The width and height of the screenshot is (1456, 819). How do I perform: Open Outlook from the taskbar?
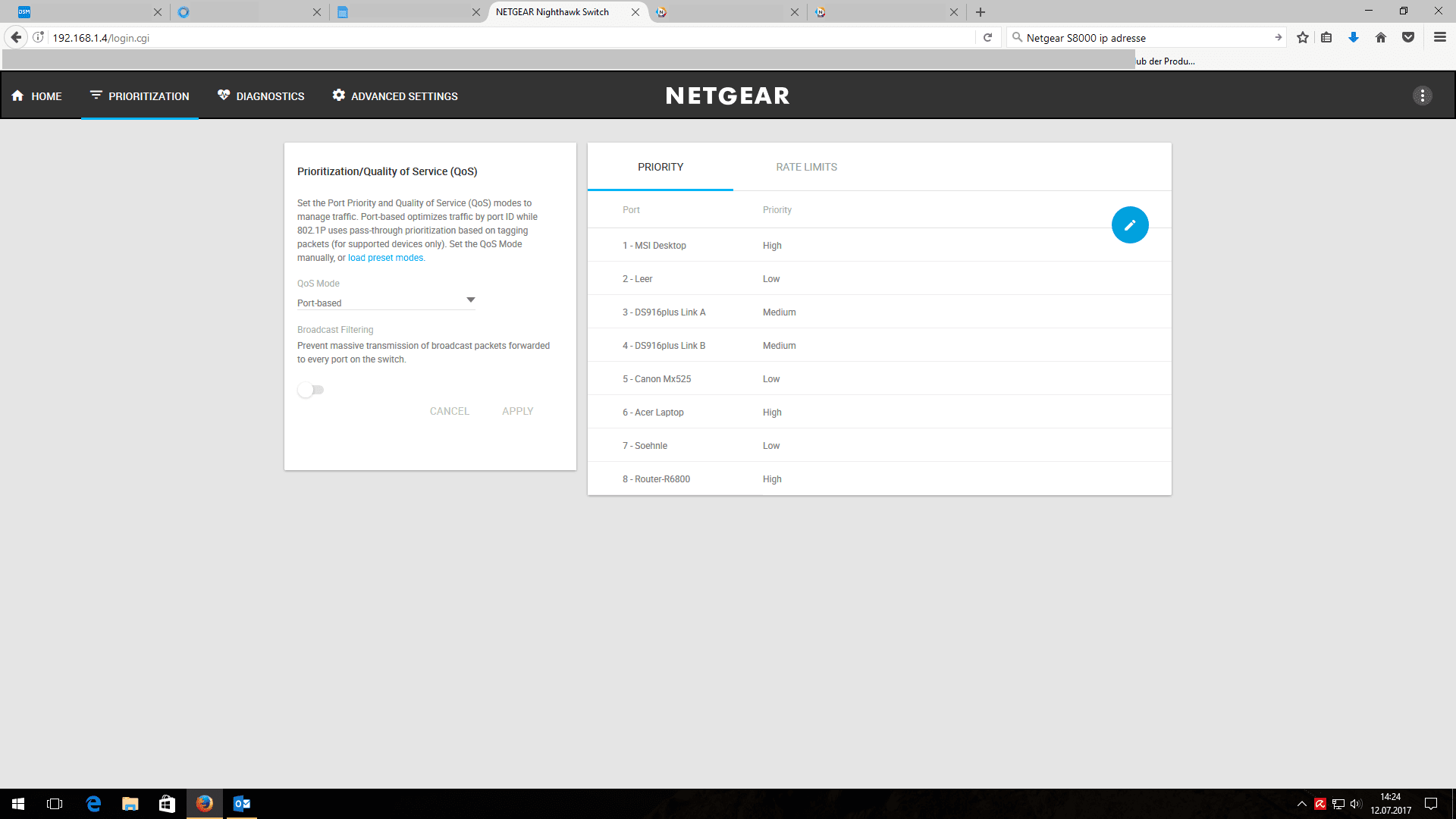[x=242, y=804]
